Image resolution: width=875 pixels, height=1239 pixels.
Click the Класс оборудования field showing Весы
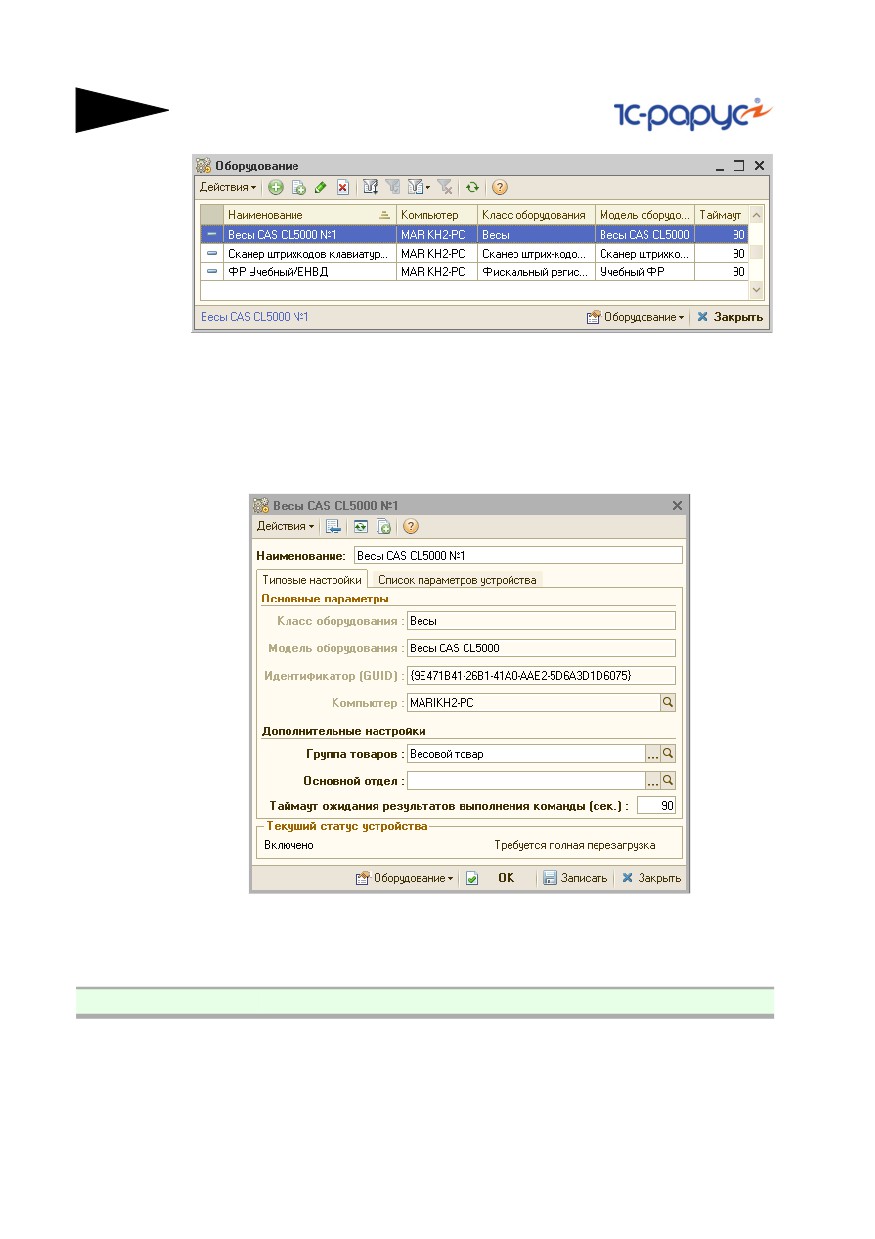[x=541, y=621]
